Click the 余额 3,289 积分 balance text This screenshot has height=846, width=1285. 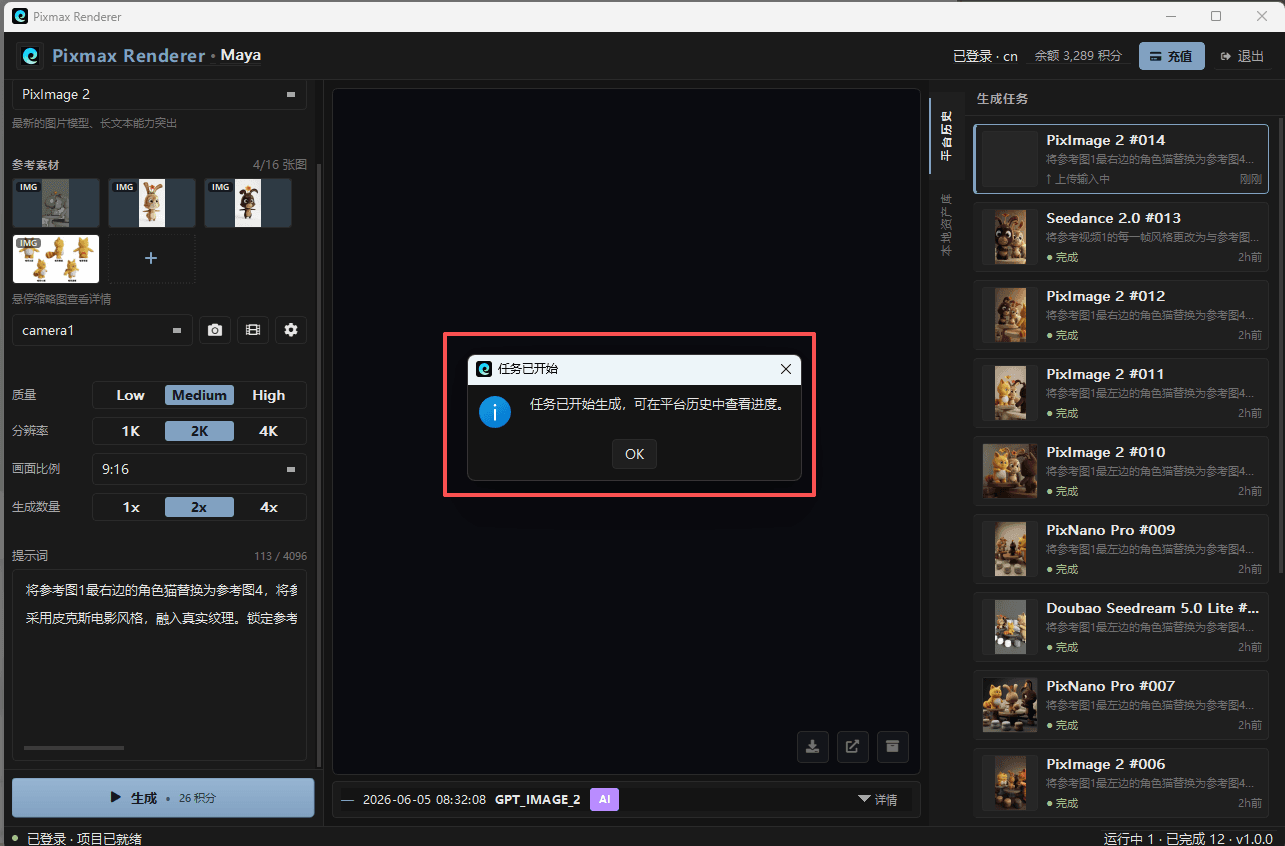[1077, 56]
